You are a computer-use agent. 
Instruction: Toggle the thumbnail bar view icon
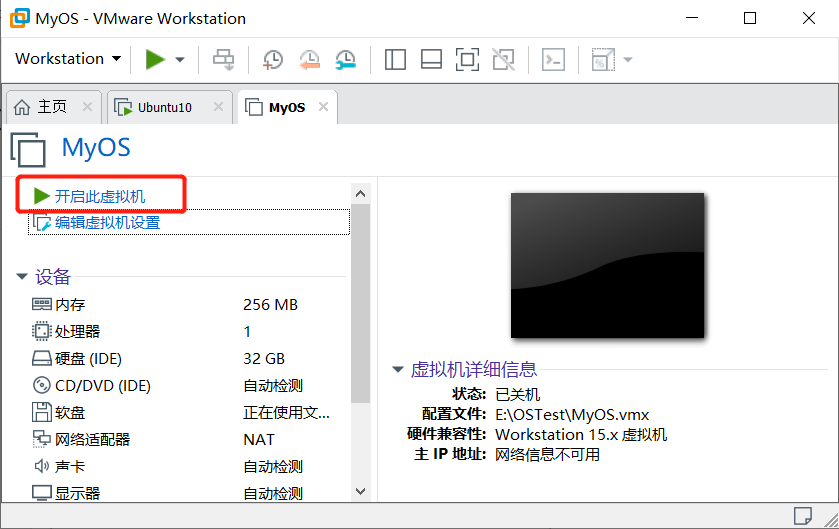coord(431,59)
